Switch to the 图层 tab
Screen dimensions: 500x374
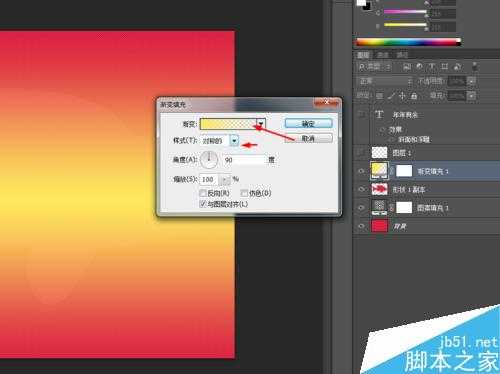pyautogui.click(x=363, y=55)
